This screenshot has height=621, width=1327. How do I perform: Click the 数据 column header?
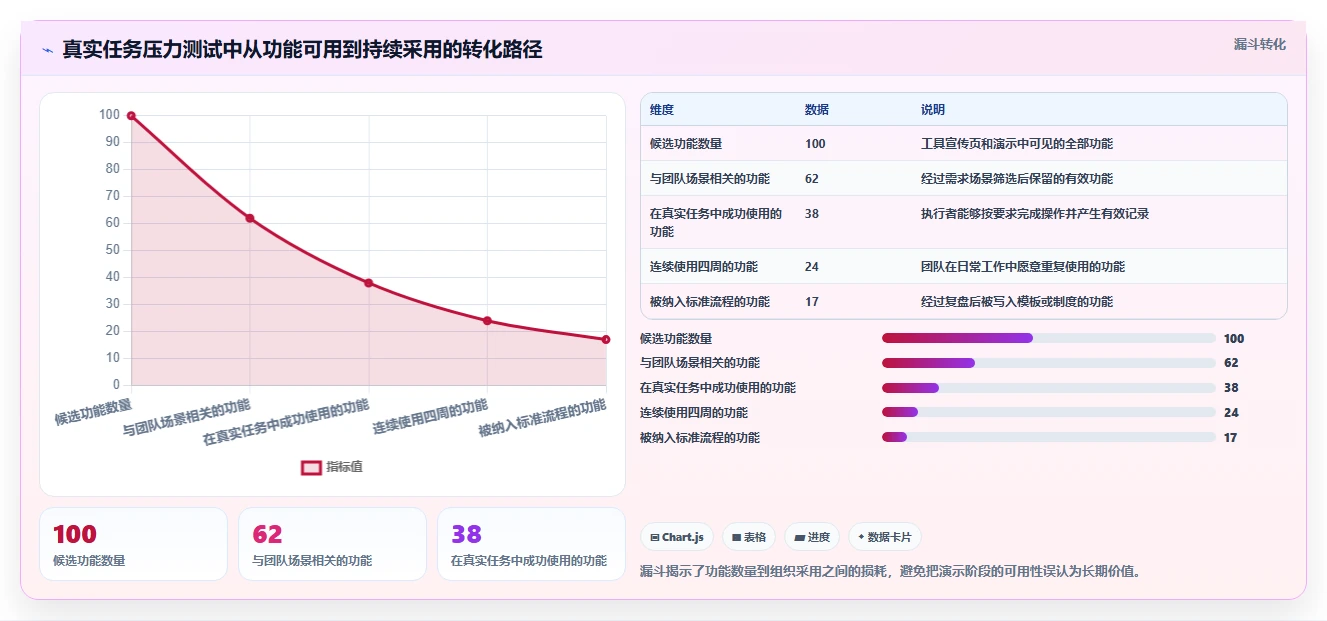[817, 110]
